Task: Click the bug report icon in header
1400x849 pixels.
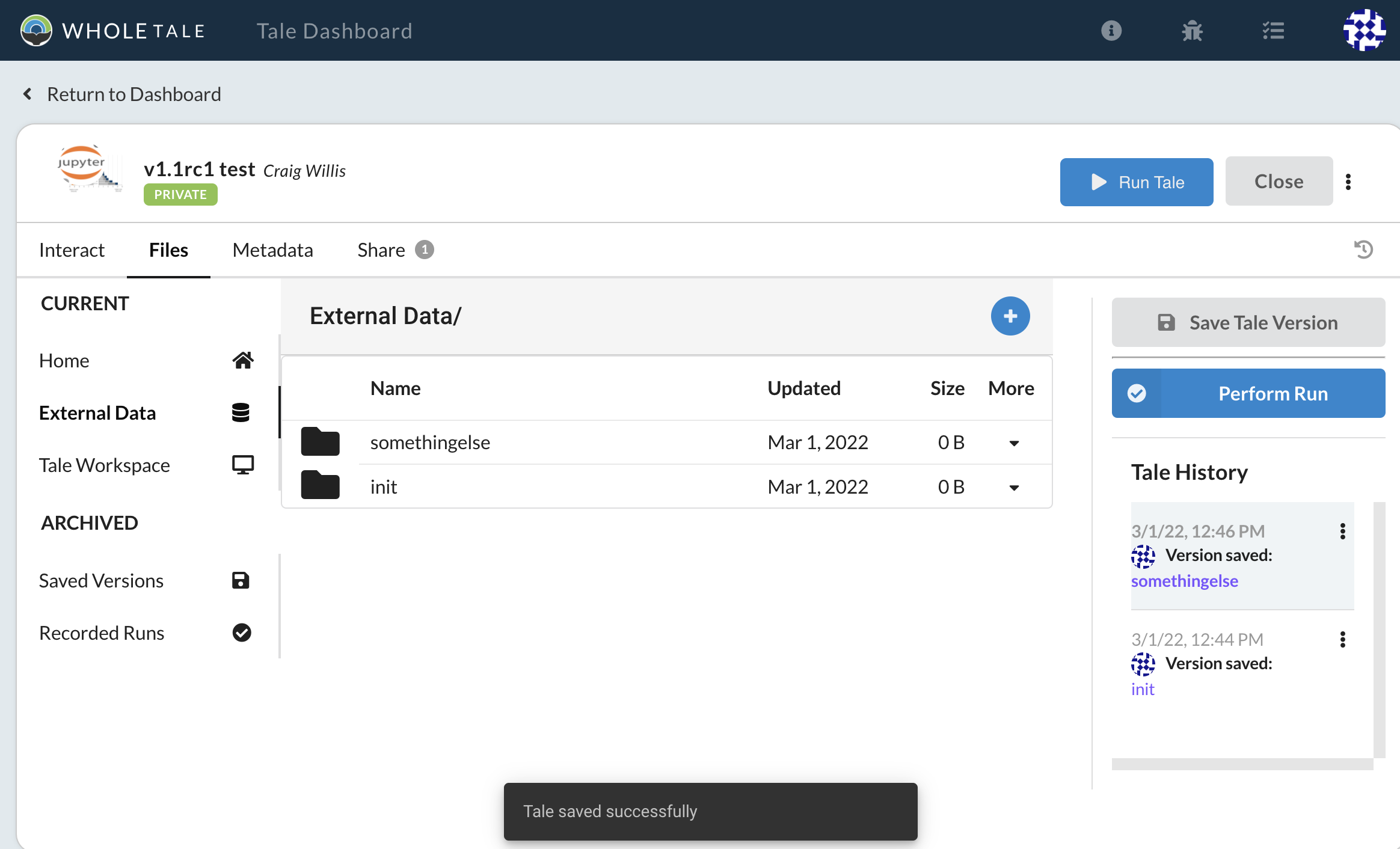Action: tap(1193, 30)
